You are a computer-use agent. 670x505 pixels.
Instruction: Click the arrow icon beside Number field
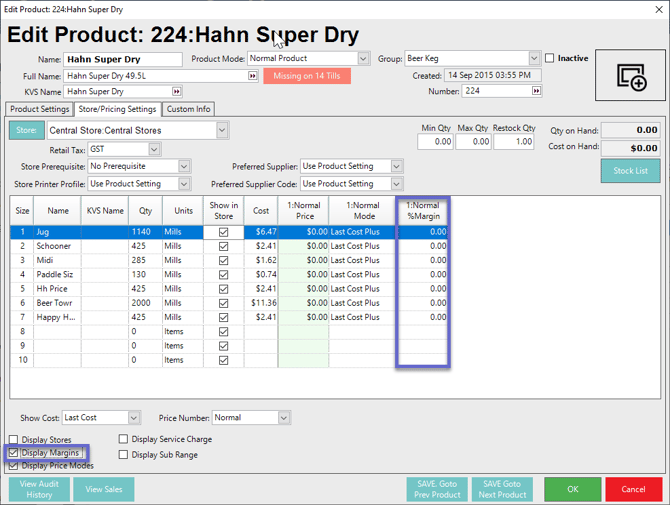[537, 92]
